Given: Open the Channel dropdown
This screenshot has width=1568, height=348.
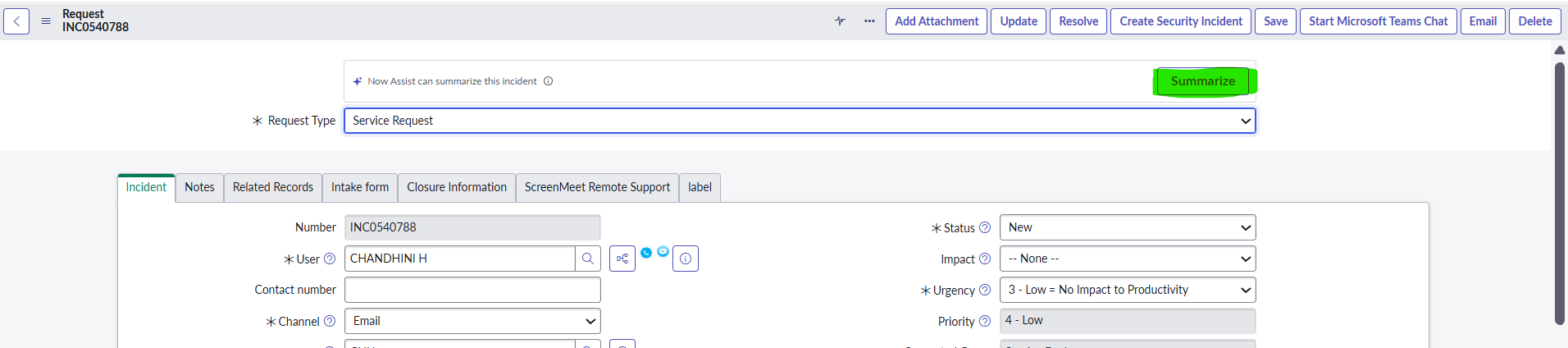Looking at the screenshot, I should (x=472, y=321).
